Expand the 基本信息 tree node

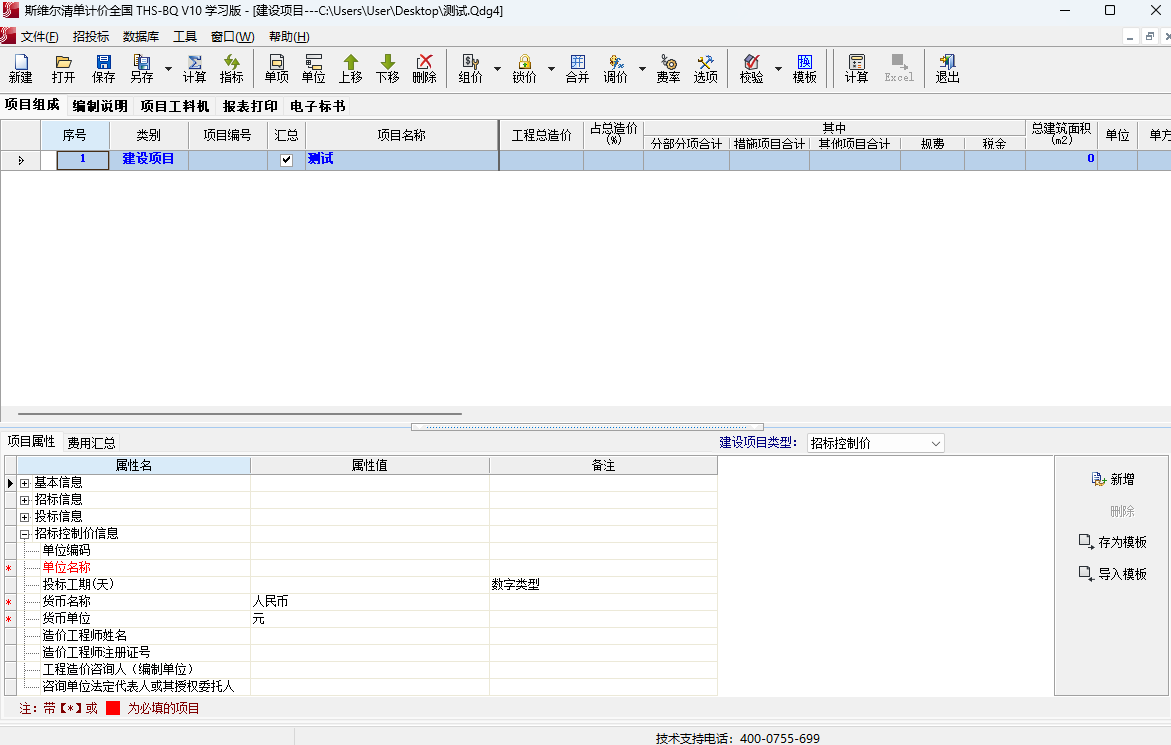click(x=25, y=483)
